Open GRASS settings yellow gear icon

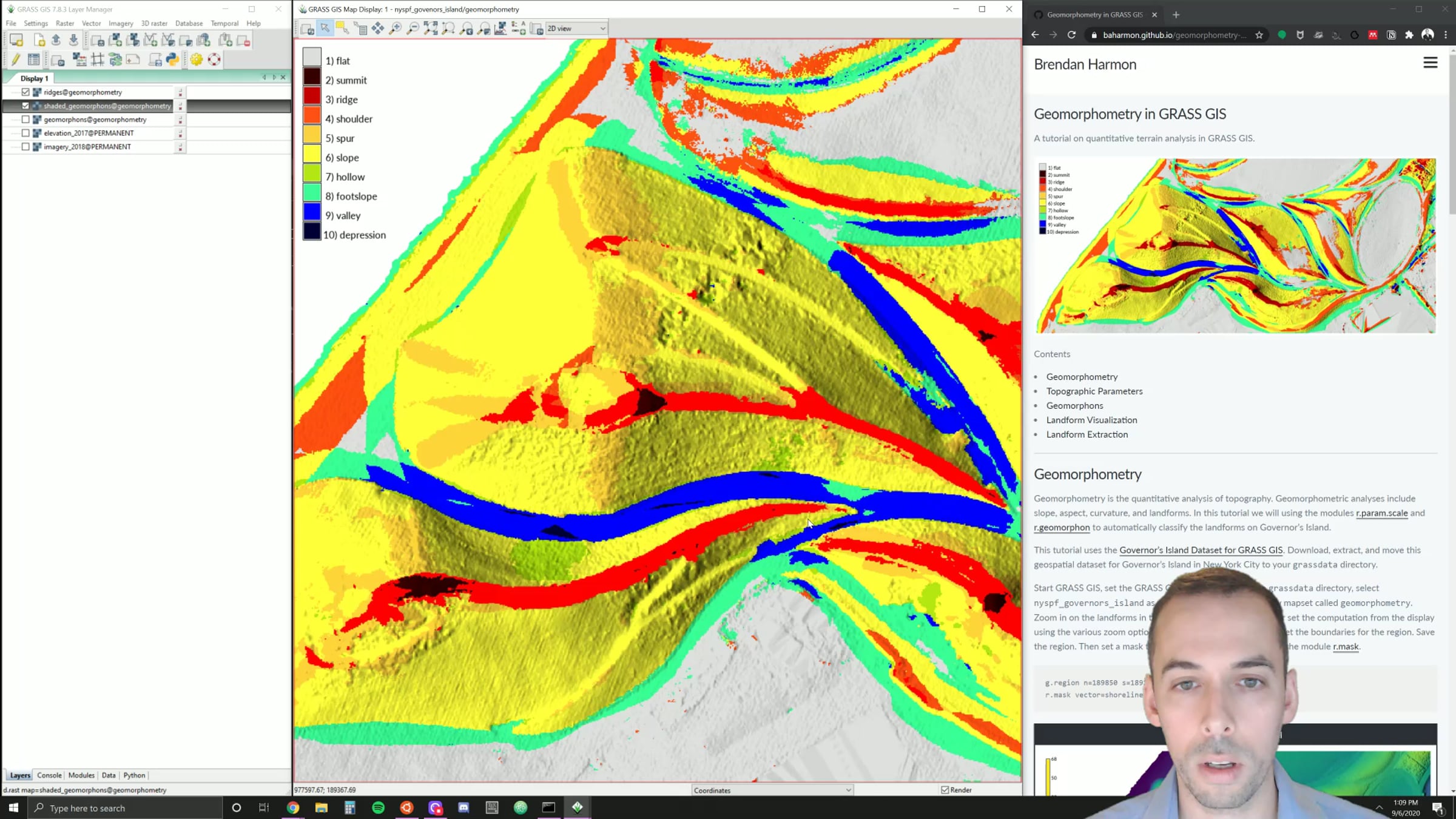point(196,59)
